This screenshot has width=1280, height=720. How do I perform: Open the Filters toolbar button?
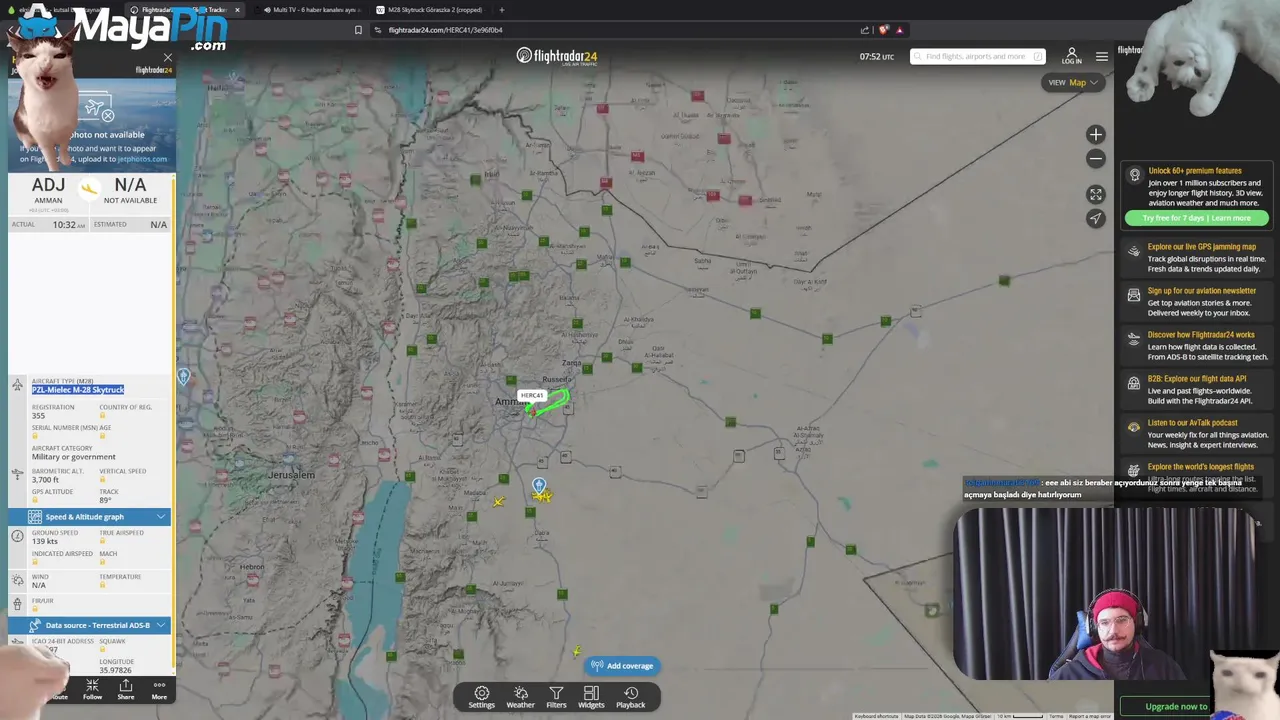556,697
